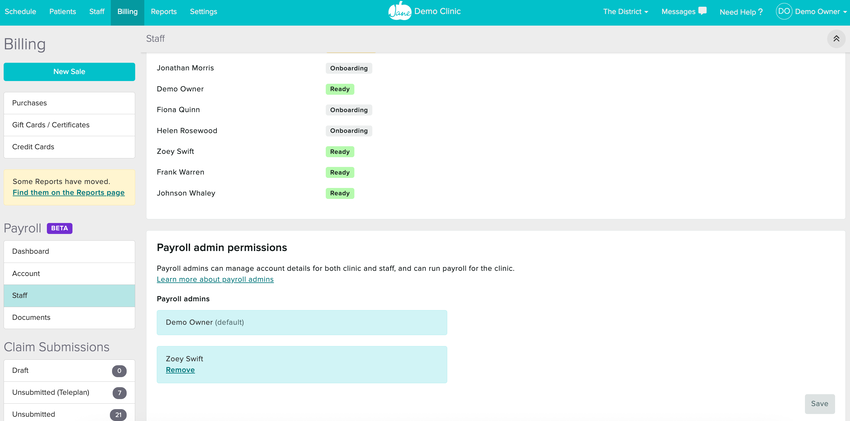Follow Find them on the Reports page link

pos(68,192)
